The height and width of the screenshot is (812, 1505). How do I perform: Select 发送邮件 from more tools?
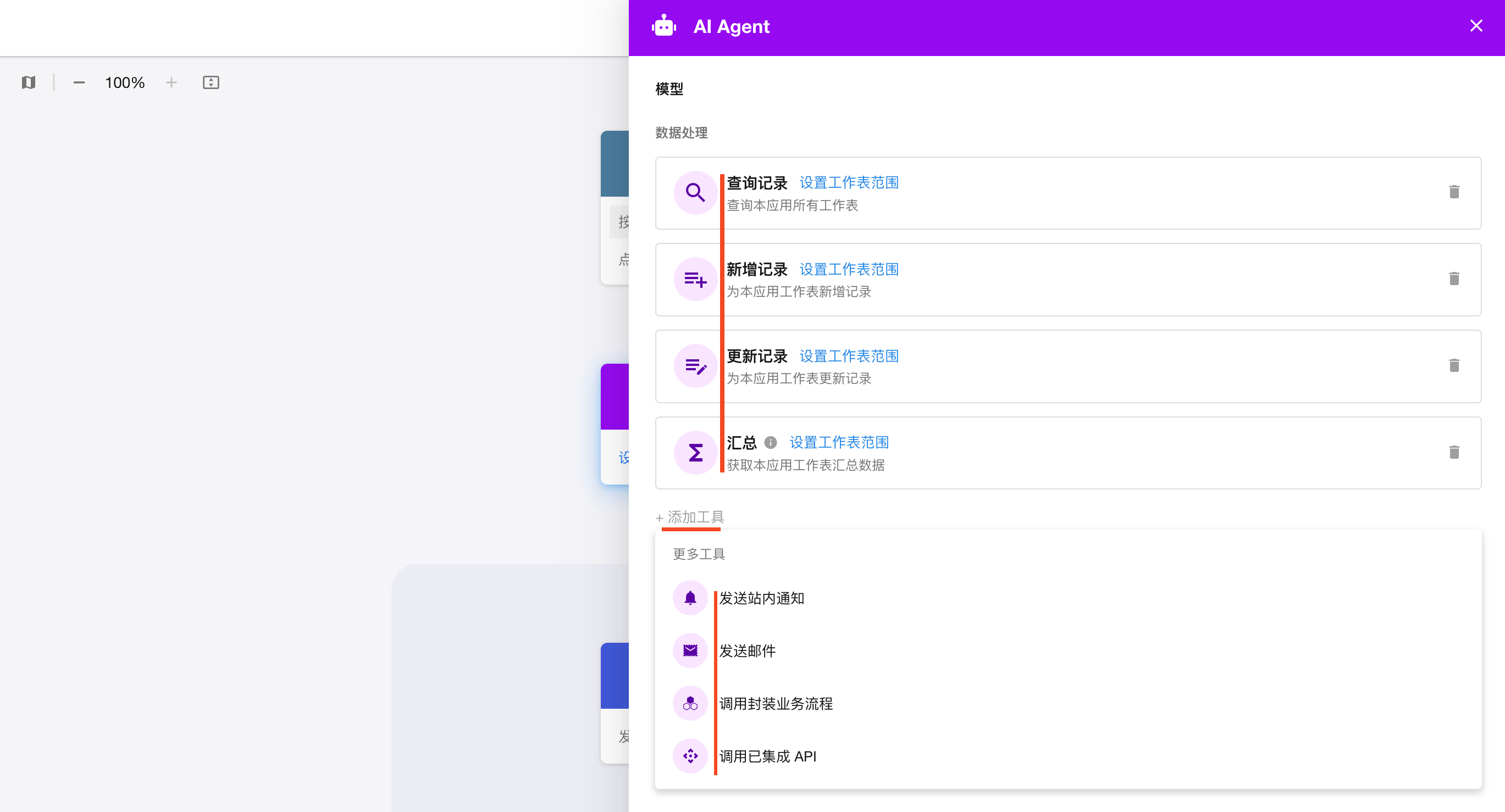(747, 651)
